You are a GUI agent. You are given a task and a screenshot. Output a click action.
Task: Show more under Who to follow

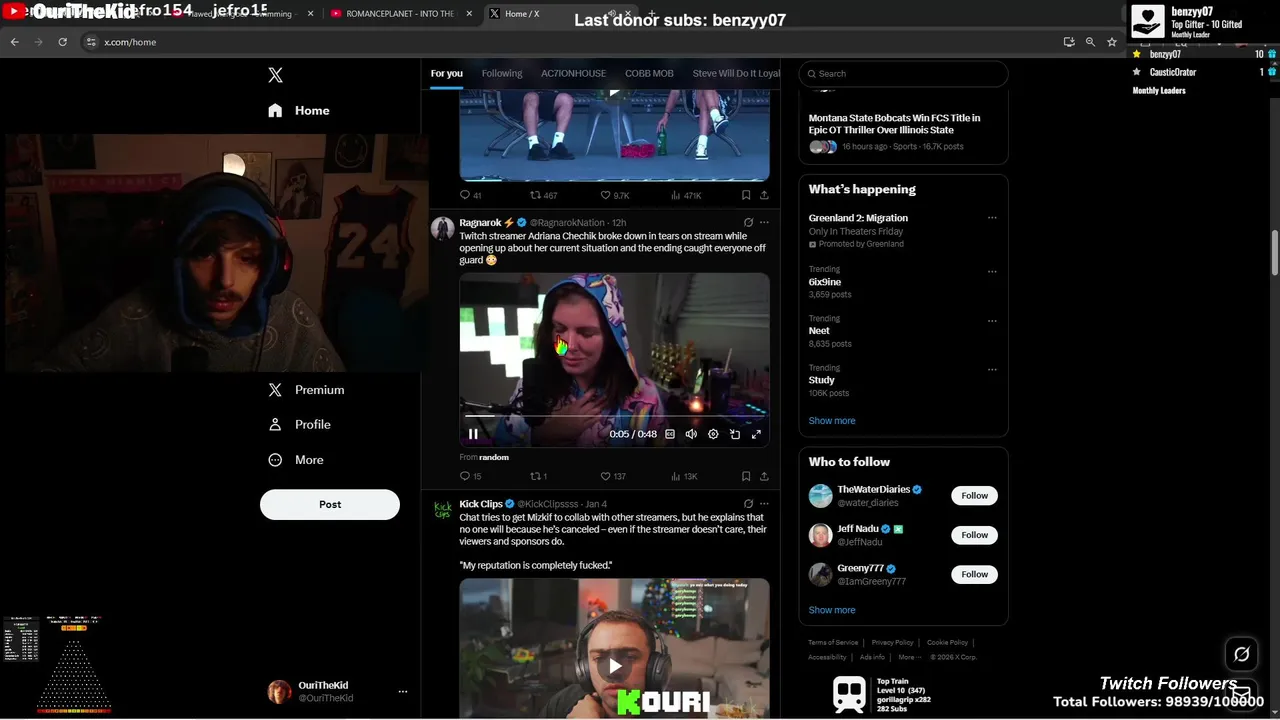832,610
